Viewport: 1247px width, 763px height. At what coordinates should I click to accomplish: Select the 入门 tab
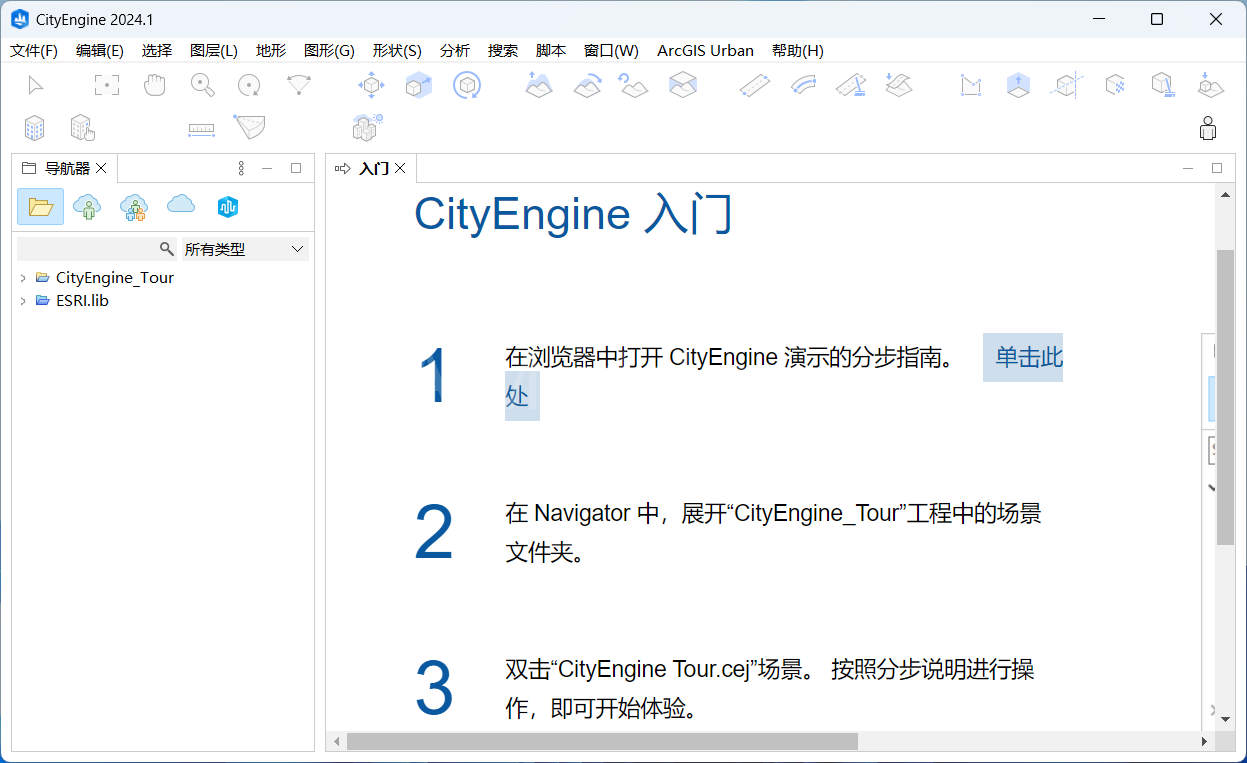374,168
